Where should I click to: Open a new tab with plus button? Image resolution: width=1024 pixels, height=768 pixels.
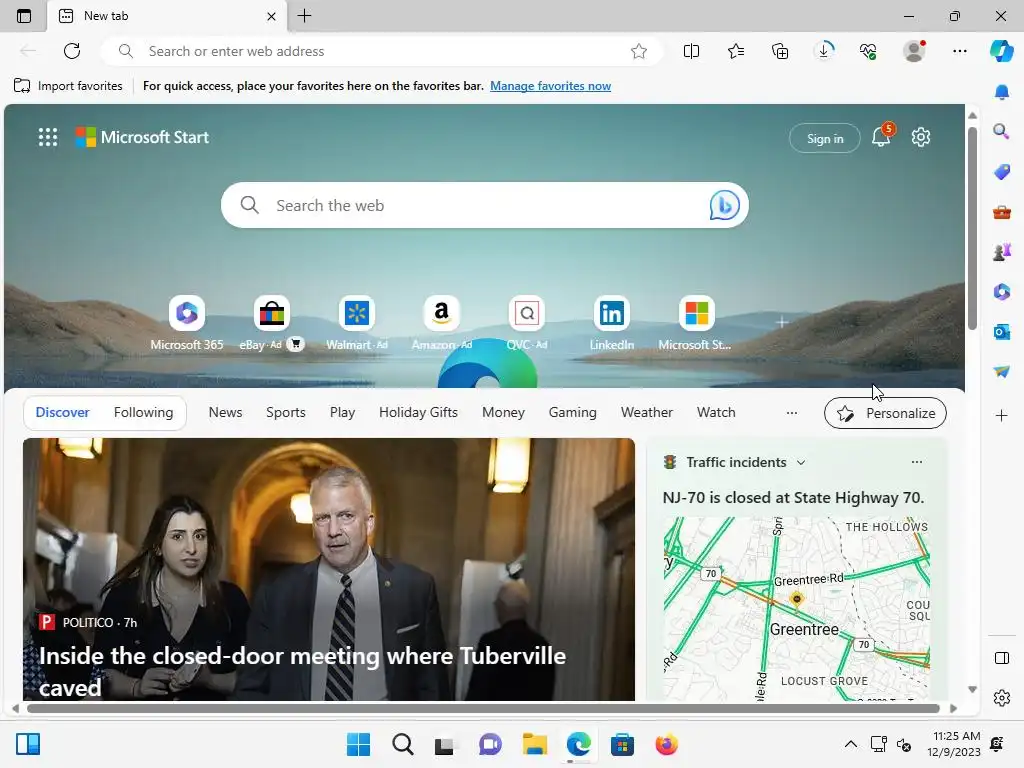point(304,16)
